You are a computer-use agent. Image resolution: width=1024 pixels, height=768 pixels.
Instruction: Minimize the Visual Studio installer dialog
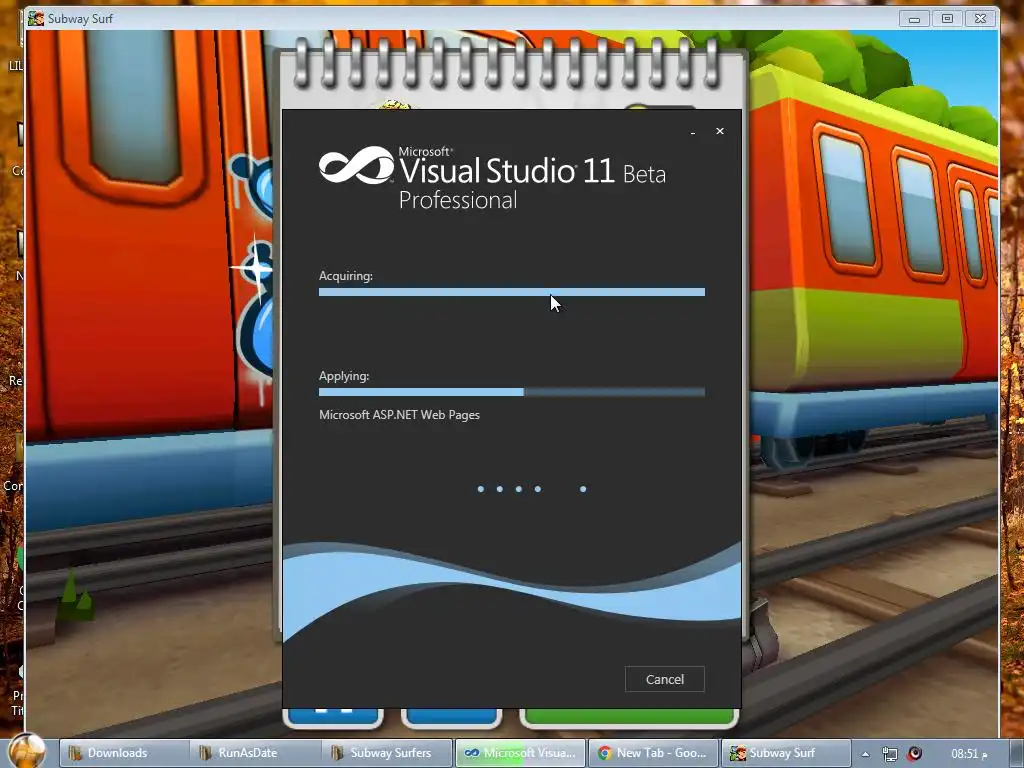[x=693, y=132]
